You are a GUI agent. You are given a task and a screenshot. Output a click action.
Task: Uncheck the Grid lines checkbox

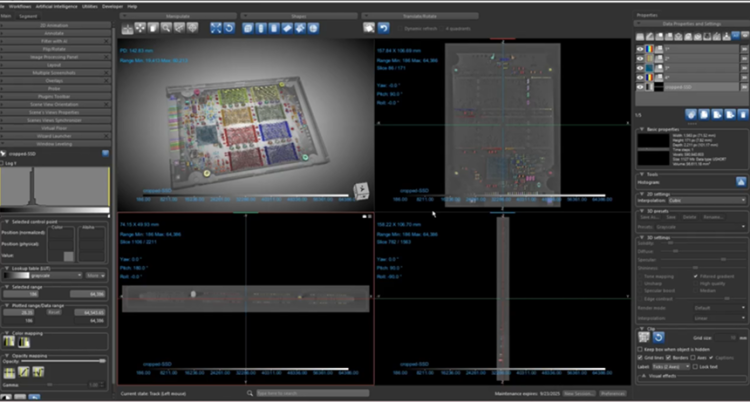[x=640, y=357]
